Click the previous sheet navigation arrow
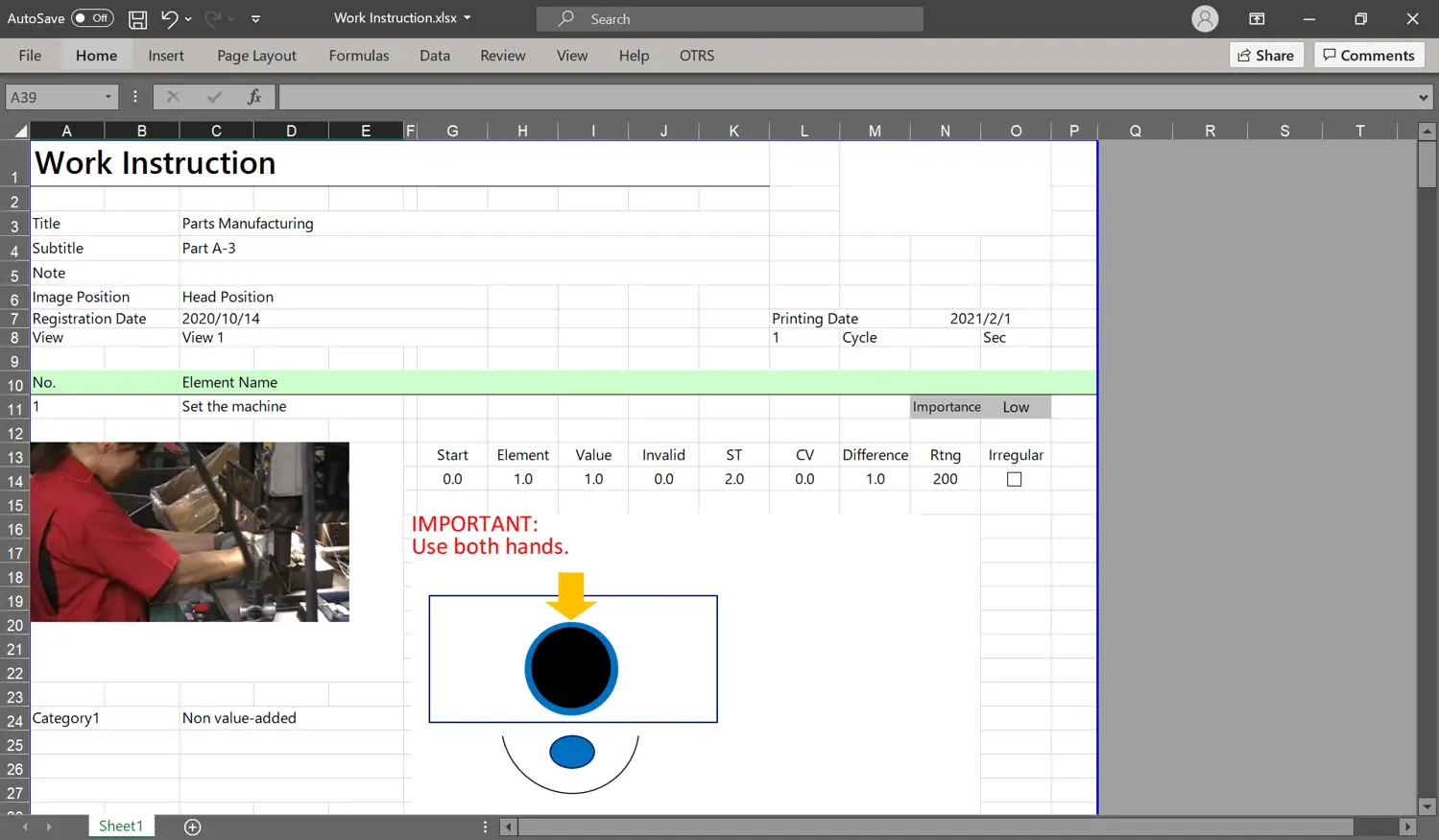The height and width of the screenshot is (840, 1439). [x=24, y=827]
